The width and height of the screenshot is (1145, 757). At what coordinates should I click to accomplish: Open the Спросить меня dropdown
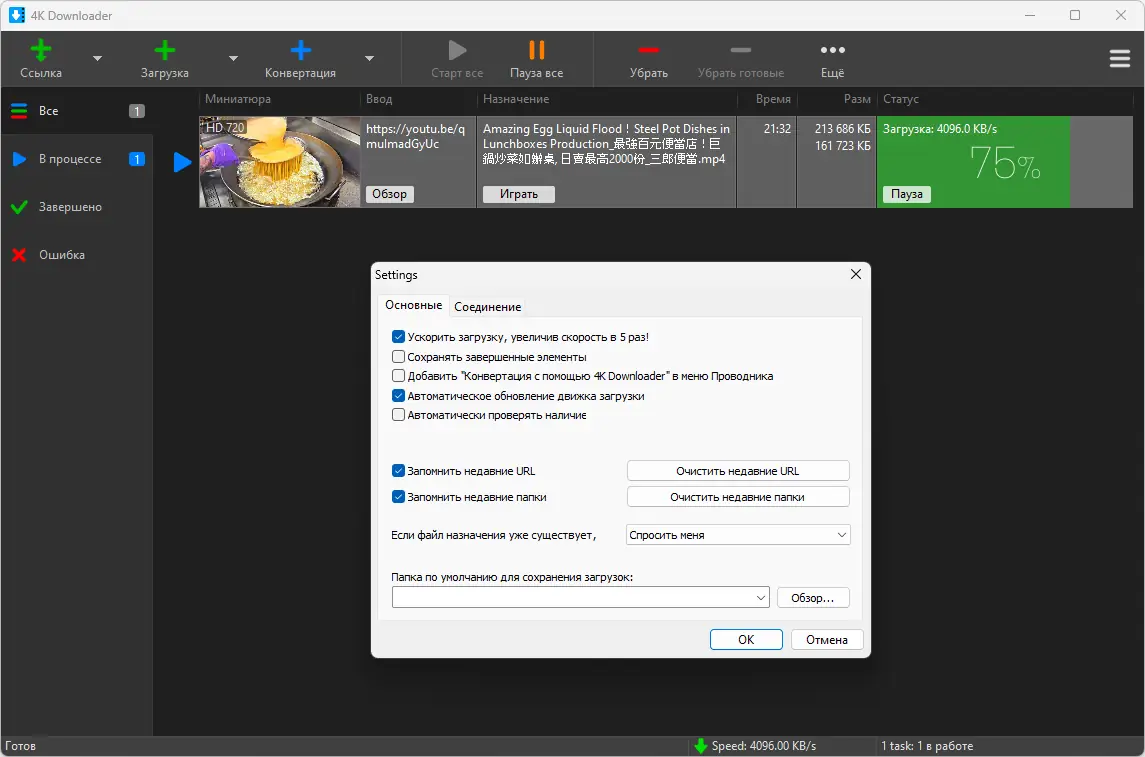pyautogui.click(x=737, y=534)
